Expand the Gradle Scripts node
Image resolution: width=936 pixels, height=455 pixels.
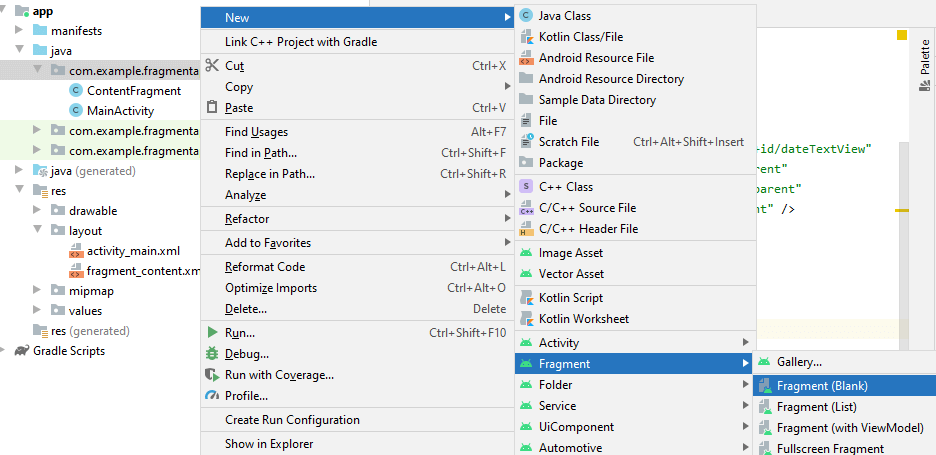(6, 351)
